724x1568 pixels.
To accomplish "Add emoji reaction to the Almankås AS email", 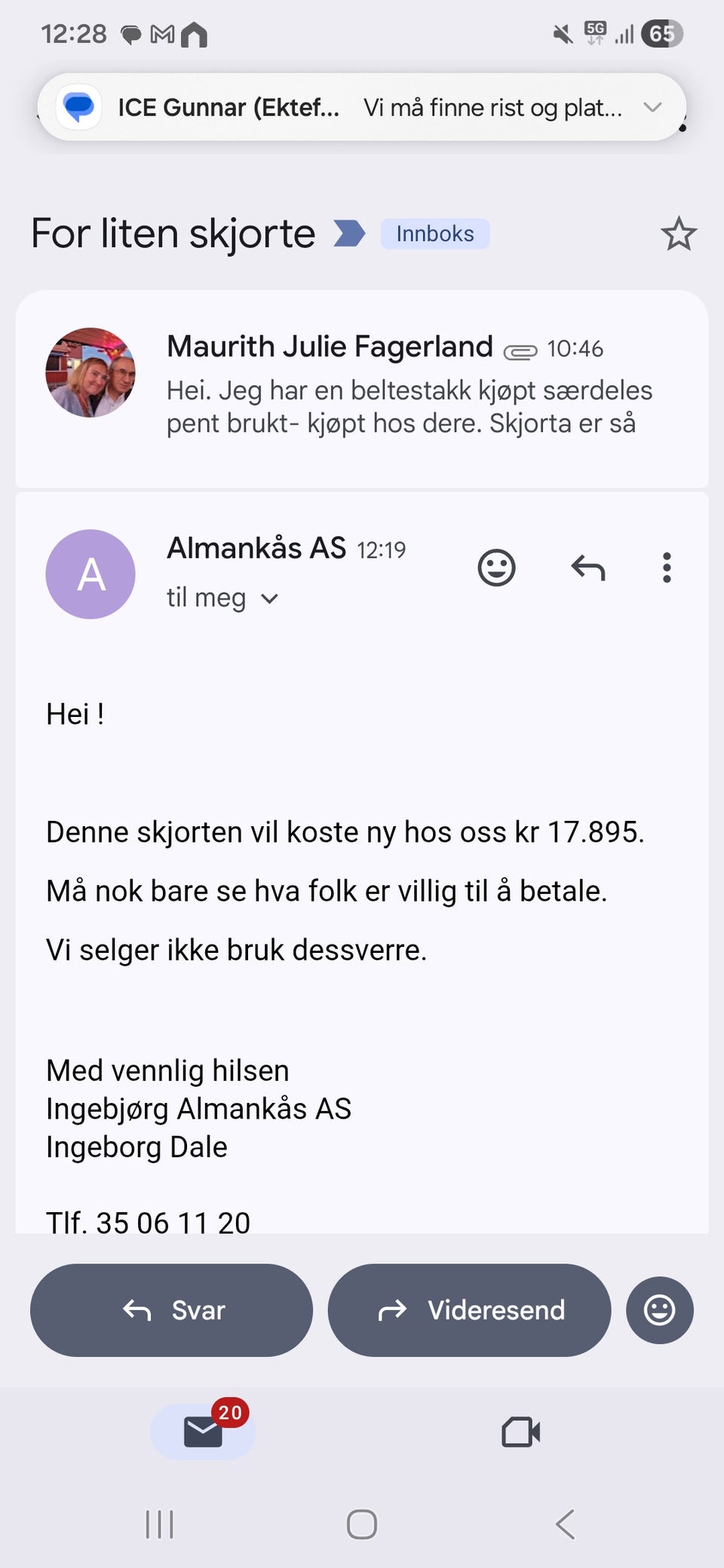I will (496, 568).
